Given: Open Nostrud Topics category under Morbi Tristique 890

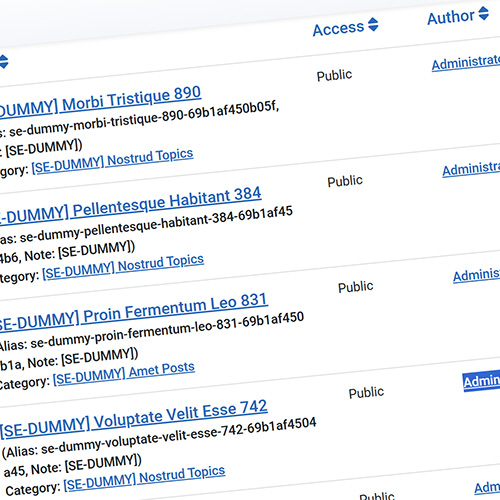Looking at the screenshot, I should (x=112, y=161).
